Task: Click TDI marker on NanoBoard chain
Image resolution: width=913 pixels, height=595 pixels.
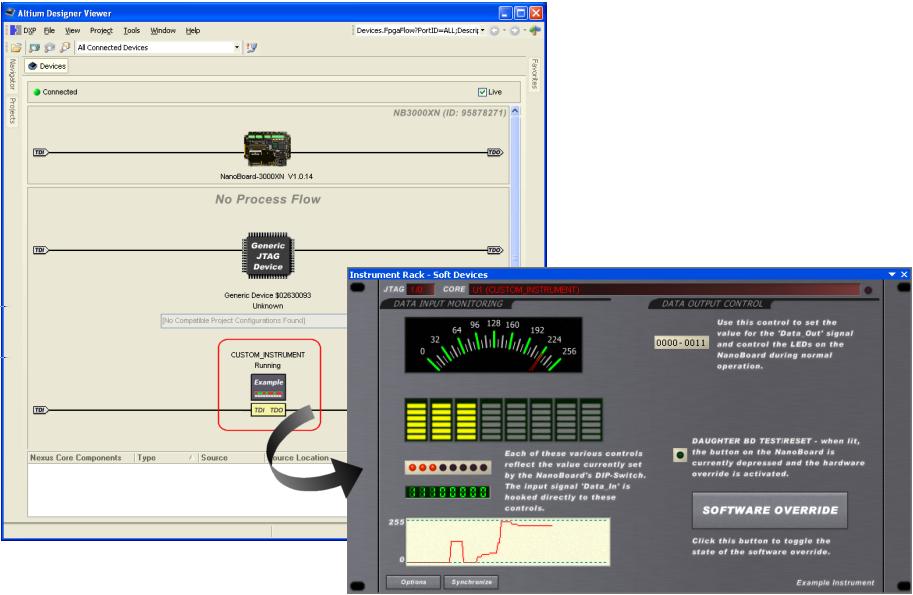Action: click(x=40, y=153)
